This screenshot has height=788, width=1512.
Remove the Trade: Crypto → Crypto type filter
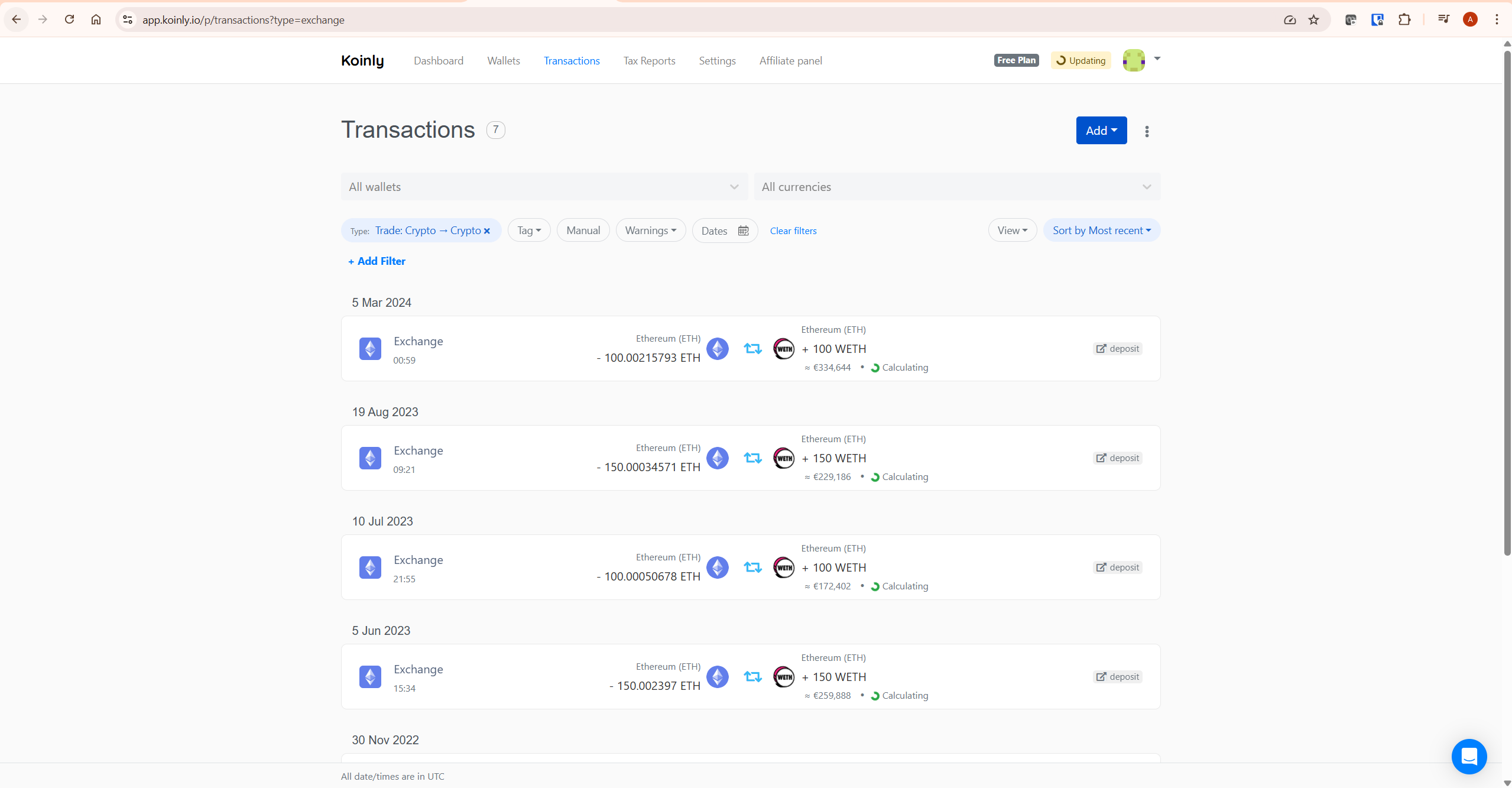487,231
